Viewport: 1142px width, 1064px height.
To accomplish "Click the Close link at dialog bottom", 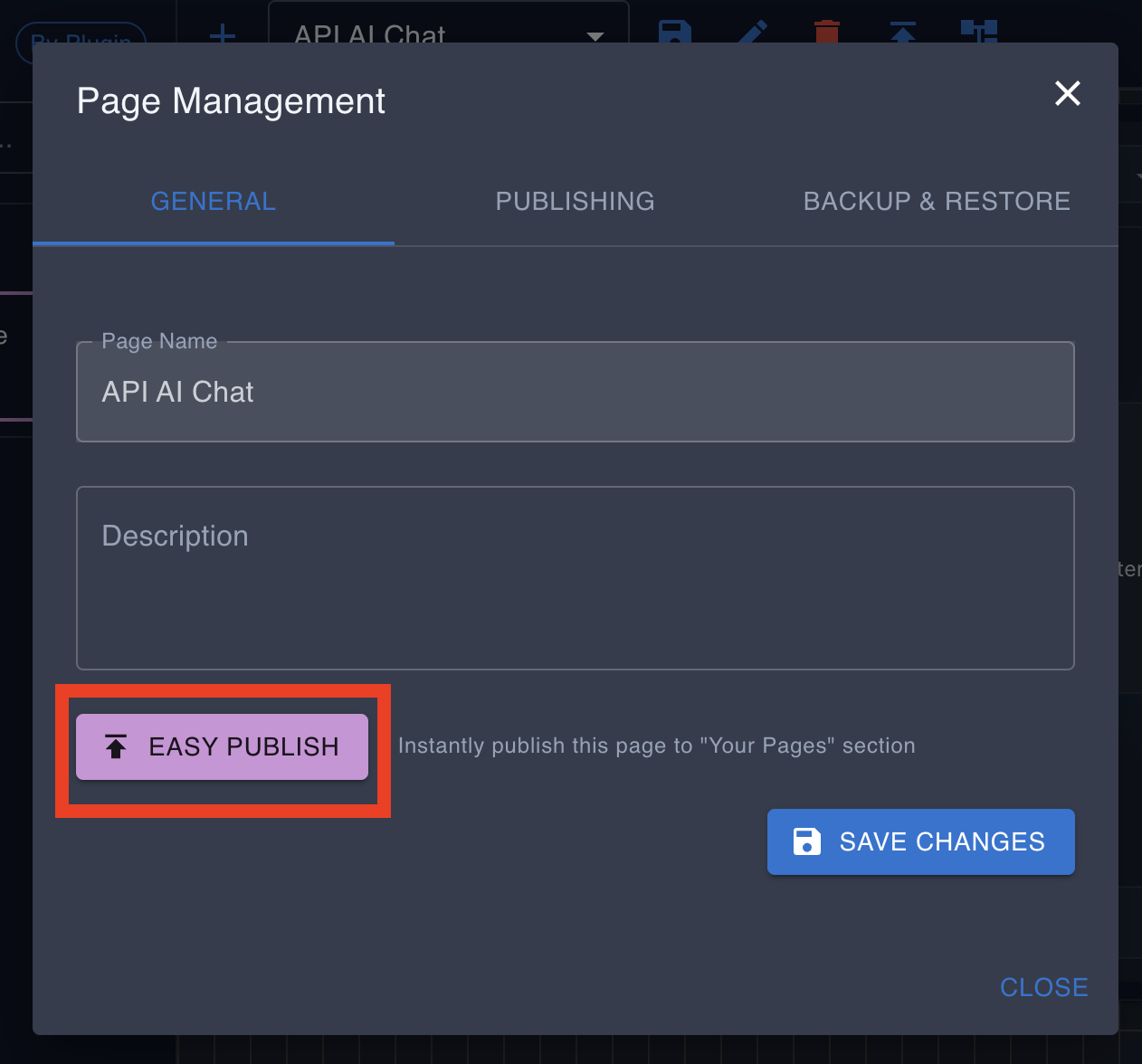I will (1043, 987).
